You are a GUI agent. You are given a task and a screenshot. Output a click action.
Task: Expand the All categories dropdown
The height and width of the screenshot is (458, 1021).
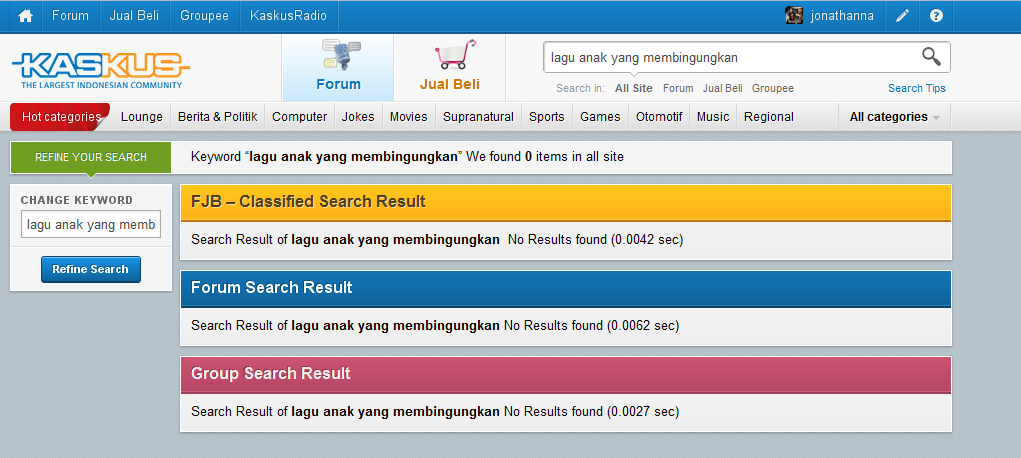coord(895,117)
